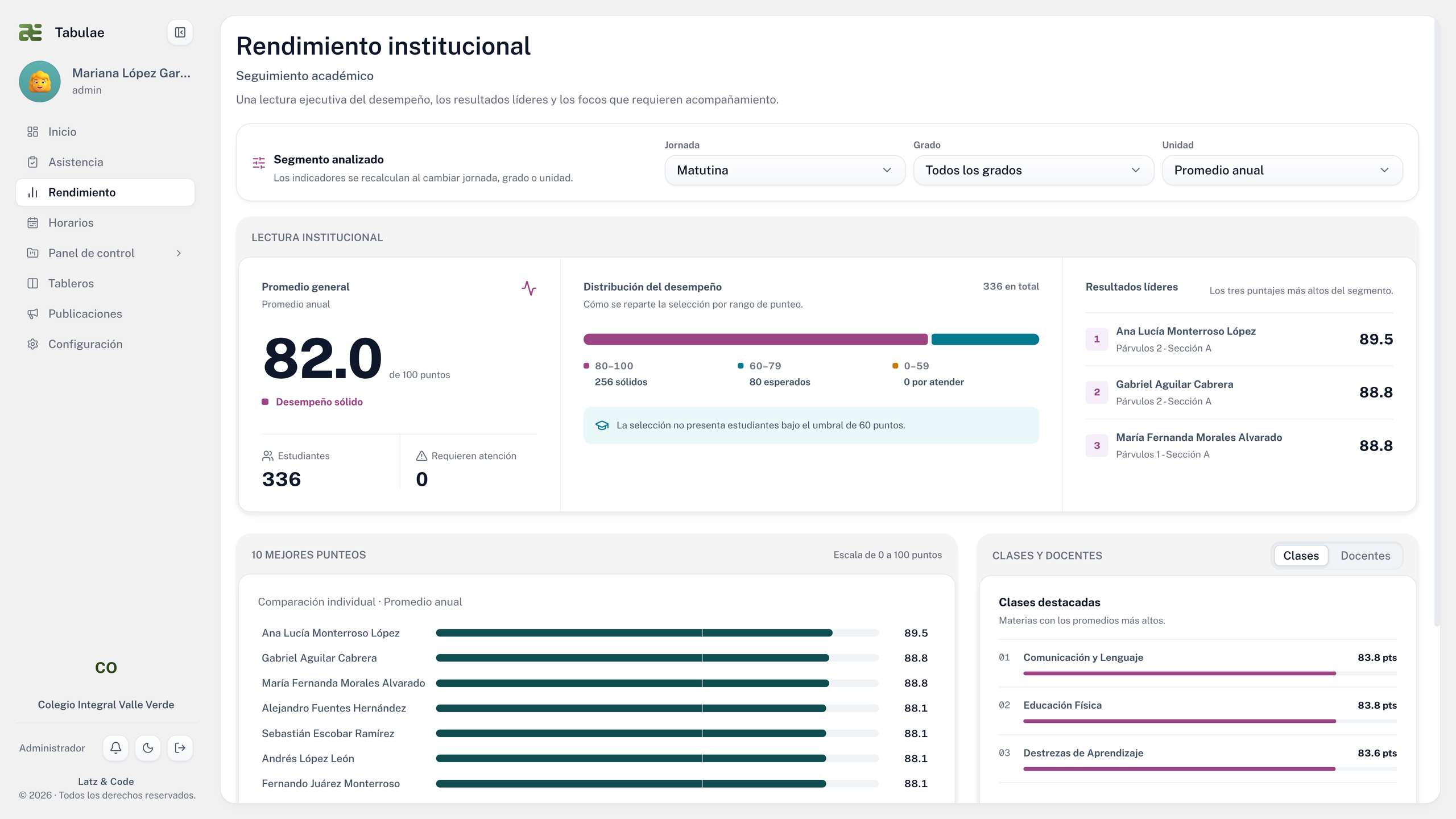This screenshot has width=1456, height=819.
Task: Click Colegio Integral Valle Verde label
Action: click(x=106, y=705)
